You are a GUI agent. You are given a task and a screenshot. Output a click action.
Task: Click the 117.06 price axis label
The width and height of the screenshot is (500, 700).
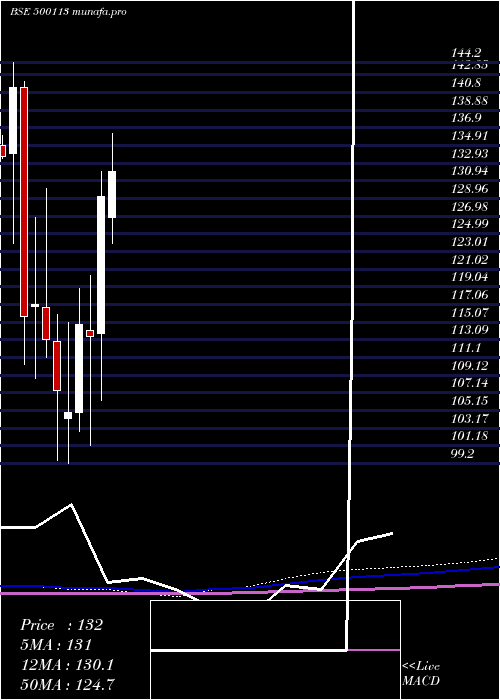click(x=470, y=295)
